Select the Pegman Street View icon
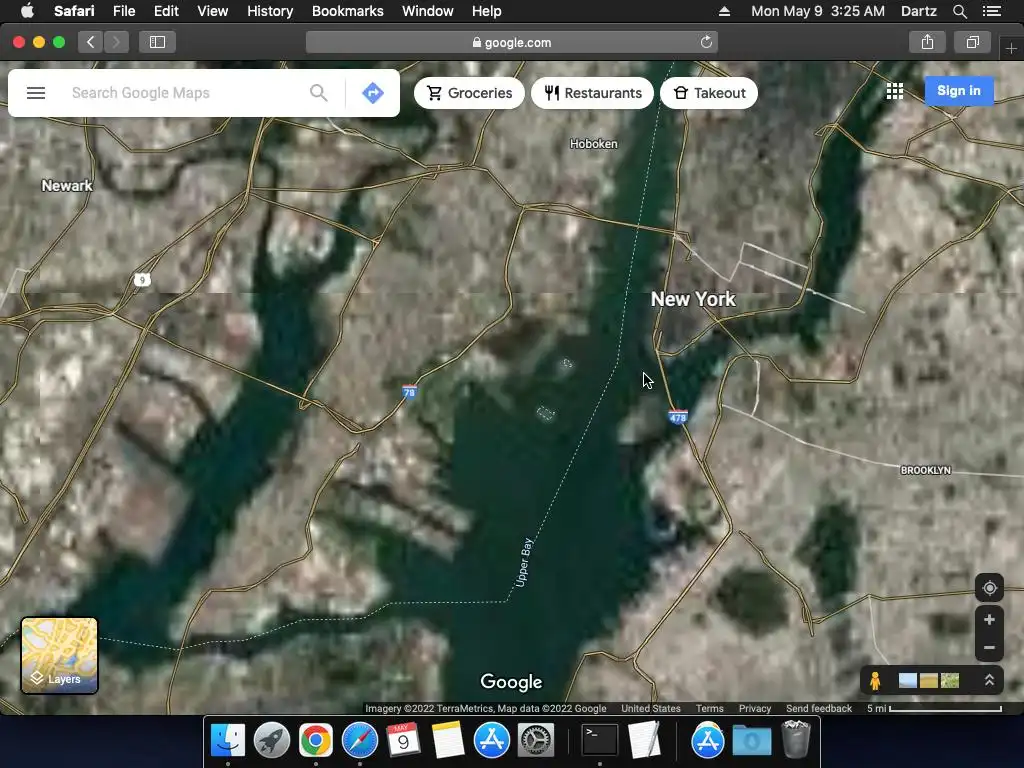This screenshot has height=768, width=1024. [875, 681]
